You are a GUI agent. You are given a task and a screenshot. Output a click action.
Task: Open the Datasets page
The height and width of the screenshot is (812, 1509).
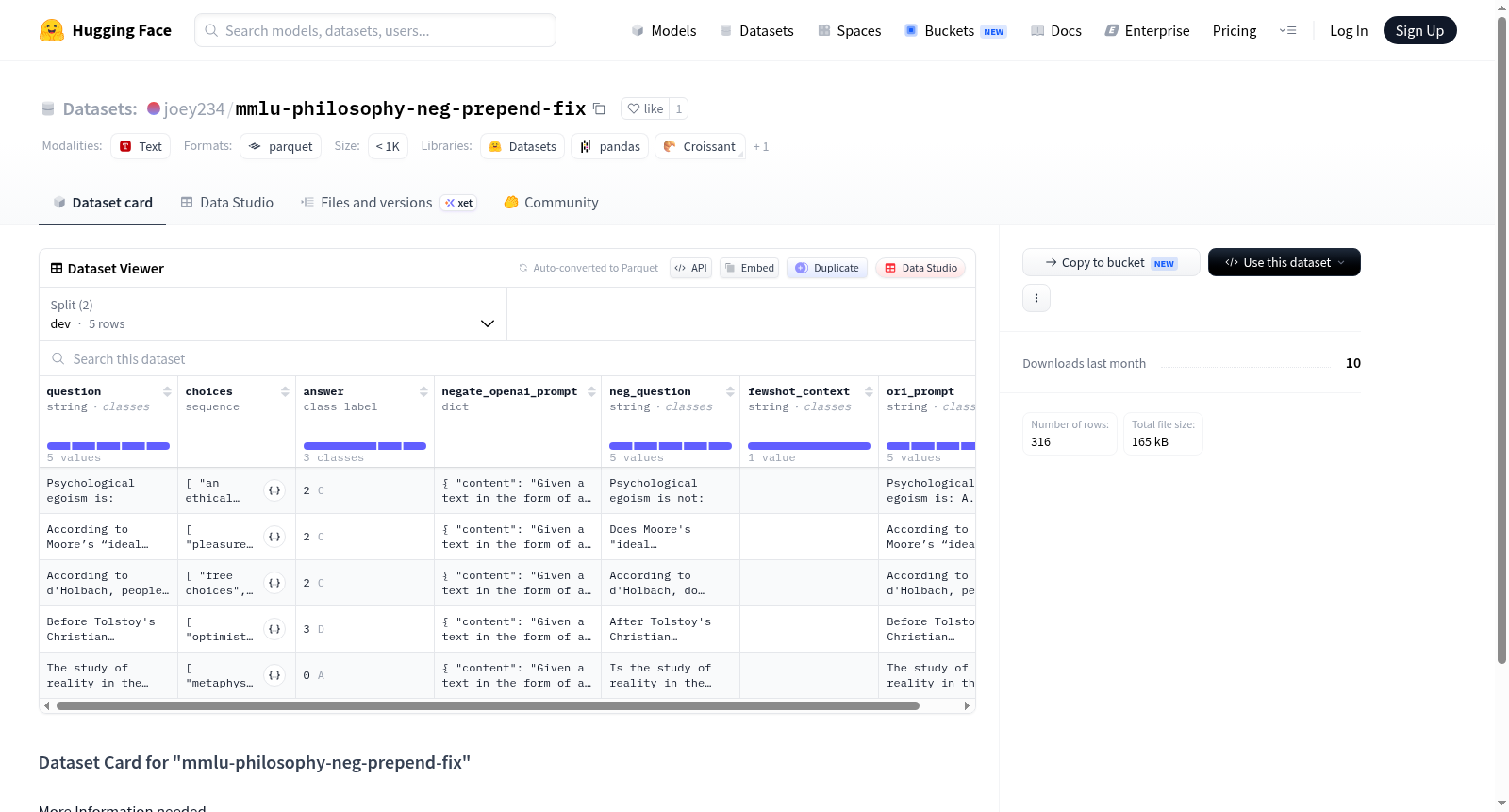pos(756,30)
